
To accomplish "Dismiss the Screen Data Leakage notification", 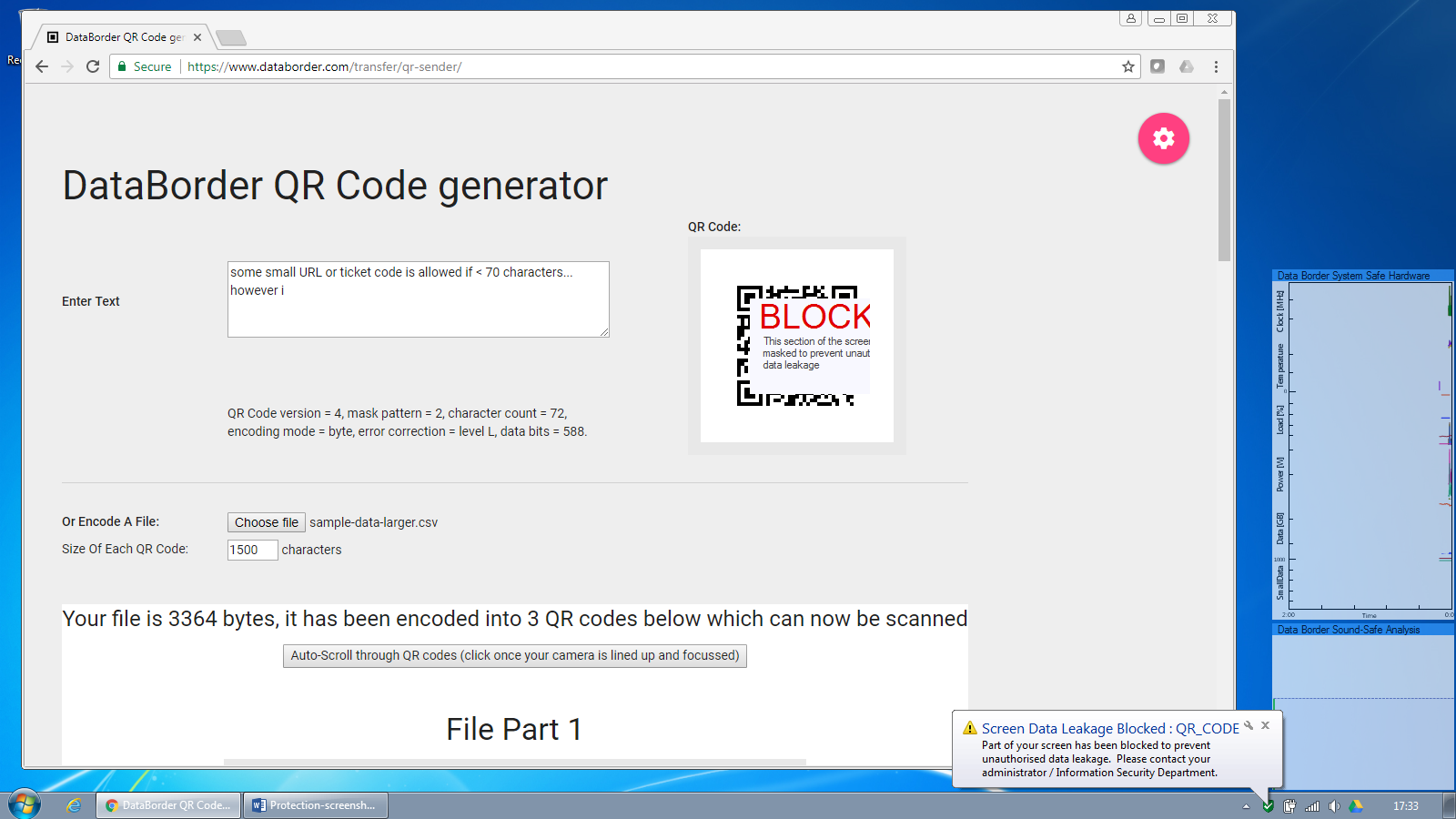I will [x=1265, y=725].
